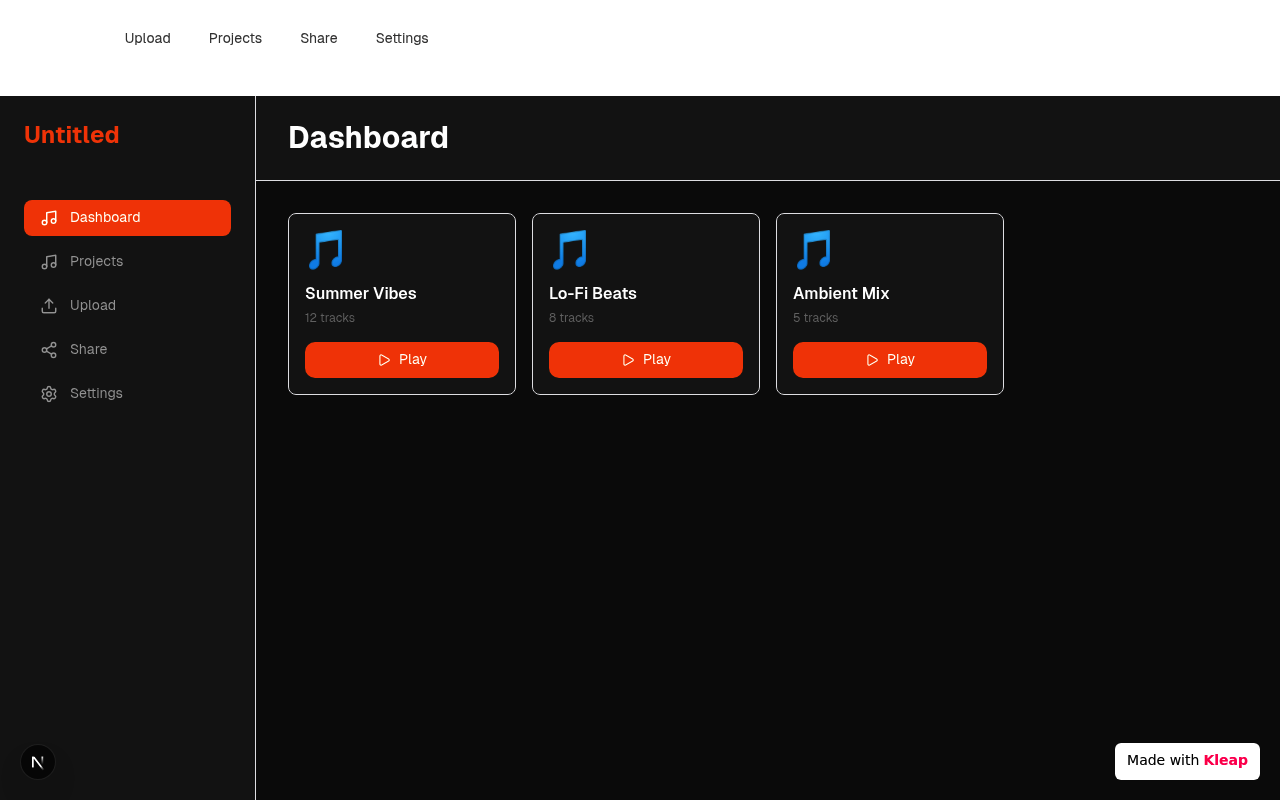Open Upload in the top navigation
Image resolution: width=1280 pixels, height=800 pixels.
click(x=148, y=38)
